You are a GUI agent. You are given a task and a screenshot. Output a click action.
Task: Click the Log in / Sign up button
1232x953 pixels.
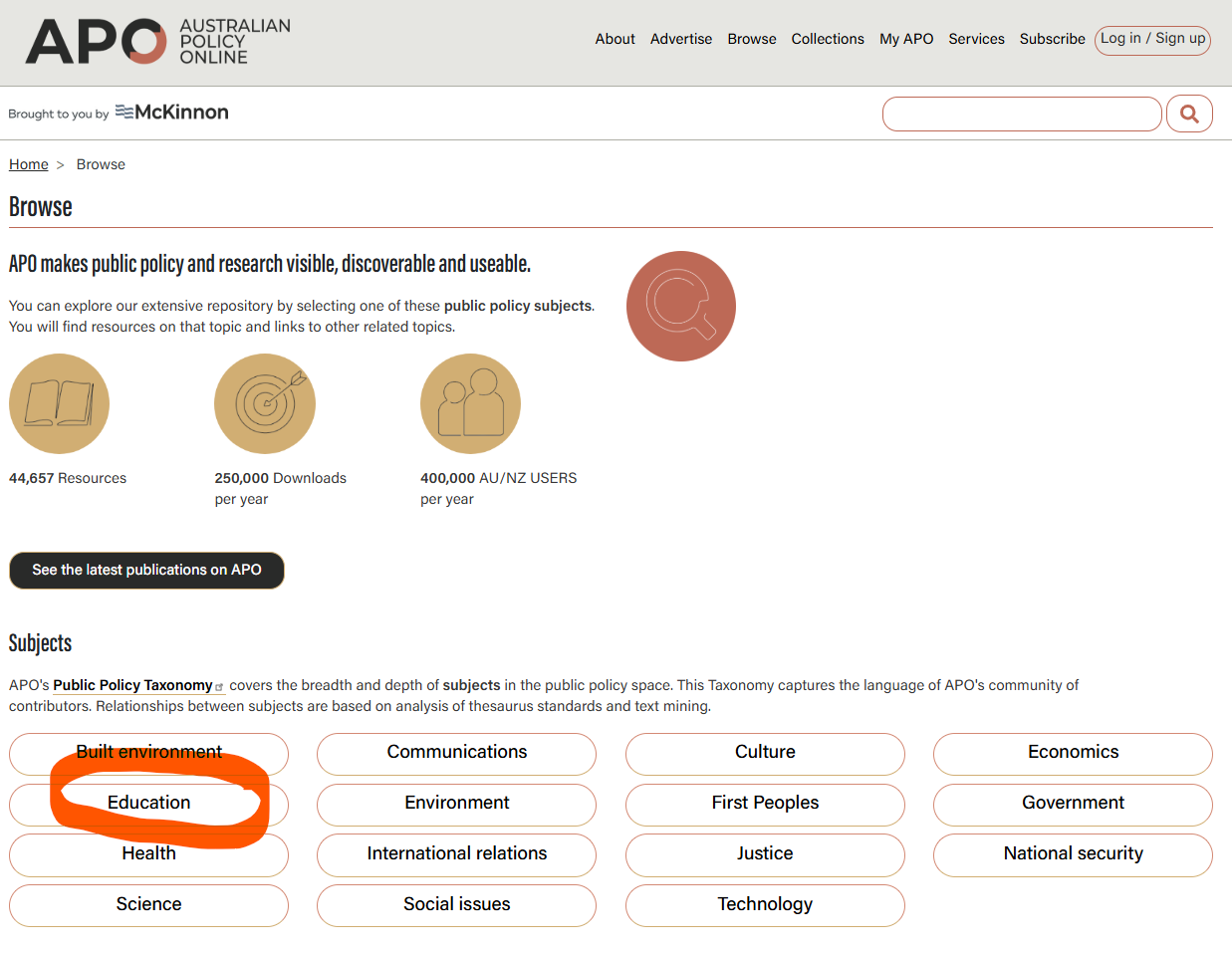point(1152,40)
